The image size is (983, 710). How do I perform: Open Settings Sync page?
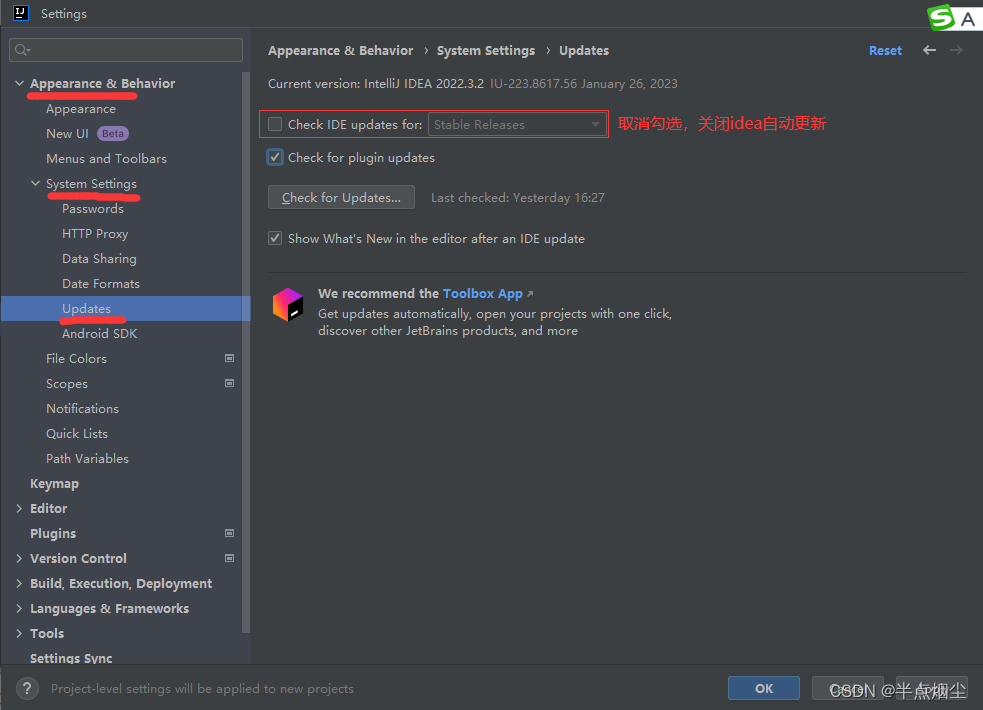click(x=71, y=658)
